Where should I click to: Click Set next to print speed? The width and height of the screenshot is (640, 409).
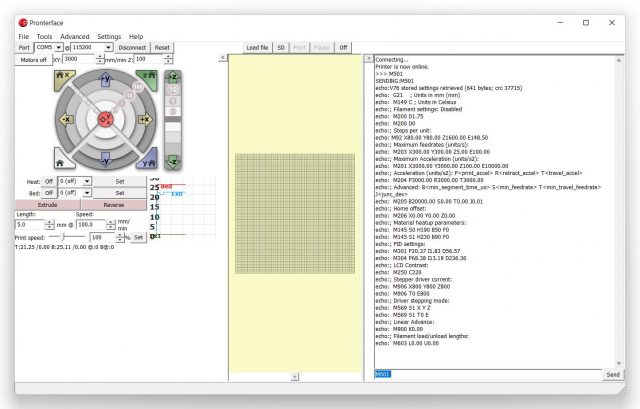pos(139,237)
